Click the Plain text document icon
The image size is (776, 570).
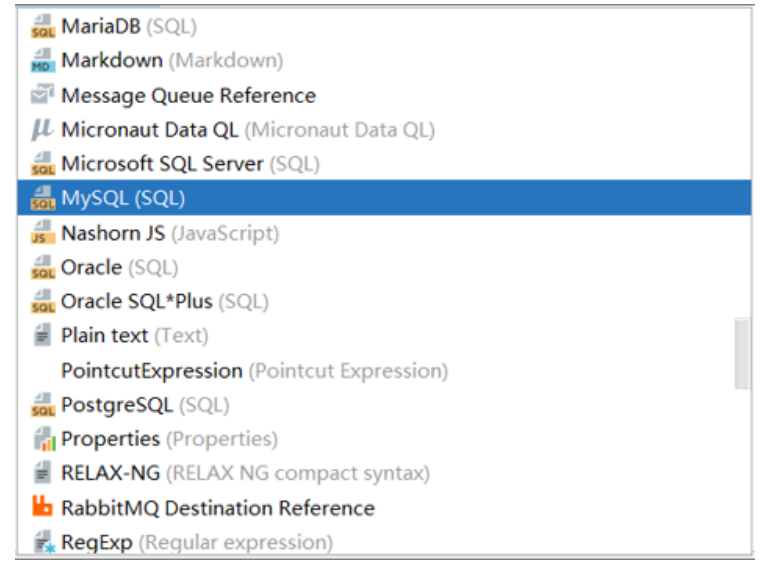click(x=43, y=336)
